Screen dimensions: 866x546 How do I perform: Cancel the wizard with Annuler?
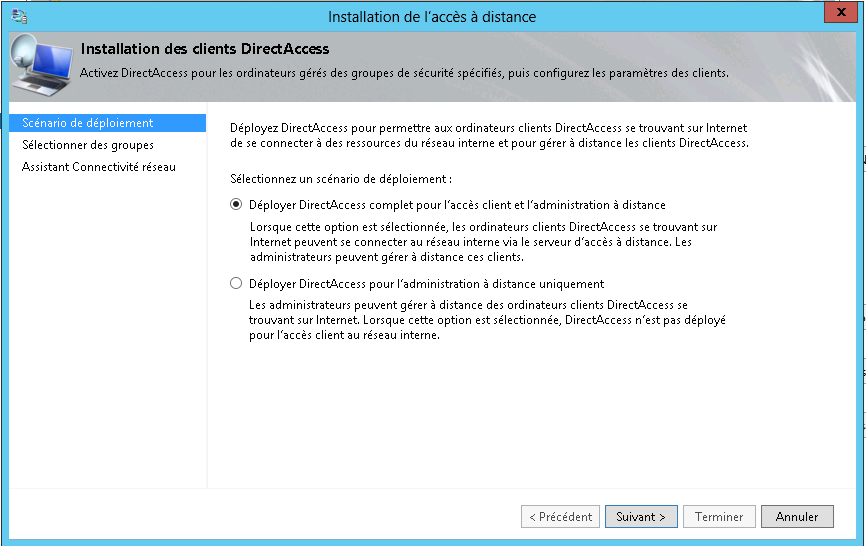797,517
